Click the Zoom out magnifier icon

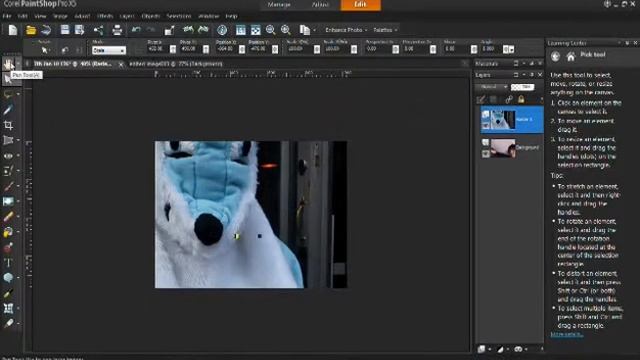270,30
